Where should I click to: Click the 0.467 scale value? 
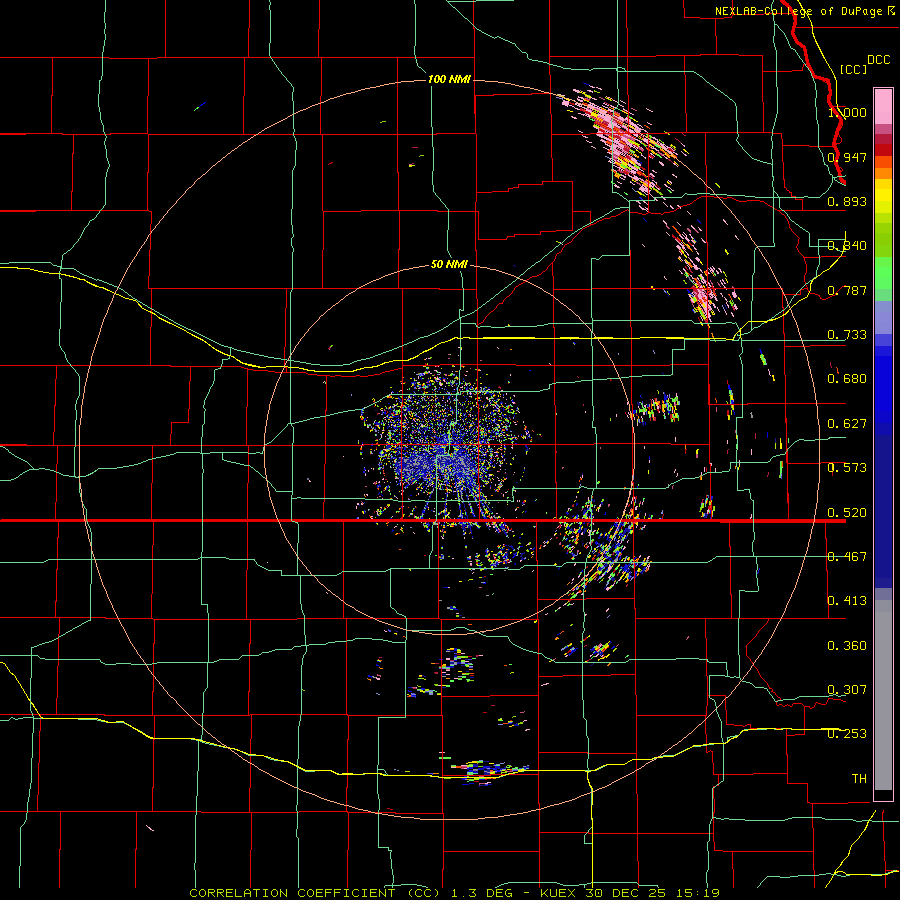pyautogui.click(x=847, y=557)
